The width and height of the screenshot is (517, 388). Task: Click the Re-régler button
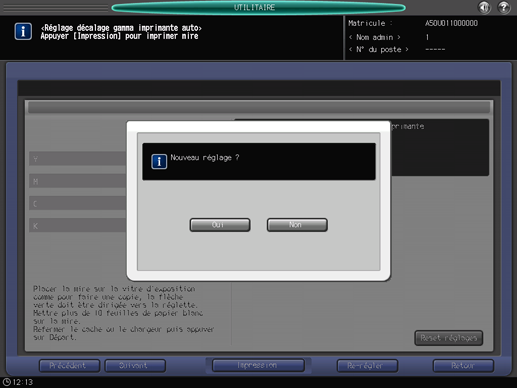click(367, 366)
